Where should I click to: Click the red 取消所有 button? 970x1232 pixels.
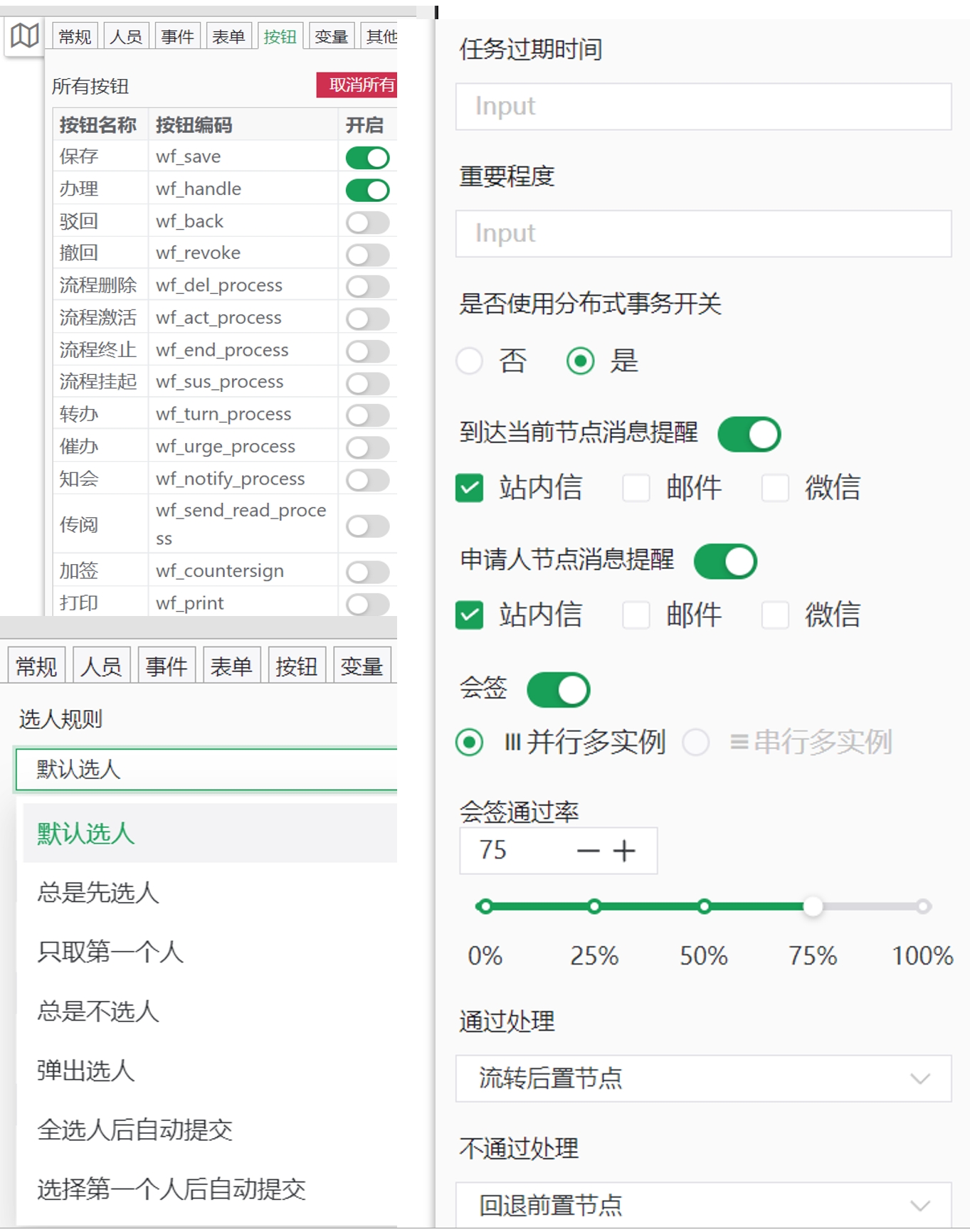[x=358, y=85]
